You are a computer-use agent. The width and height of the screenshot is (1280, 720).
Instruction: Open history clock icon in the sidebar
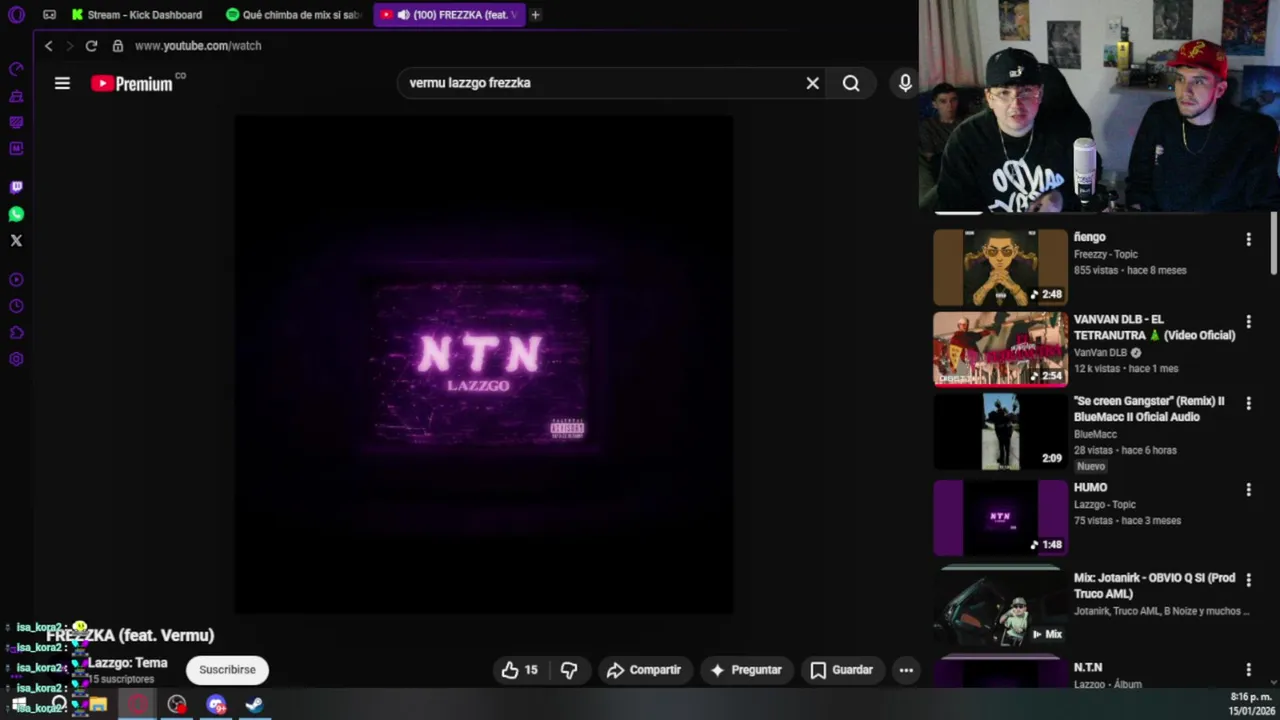pyautogui.click(x=16, y=306)
